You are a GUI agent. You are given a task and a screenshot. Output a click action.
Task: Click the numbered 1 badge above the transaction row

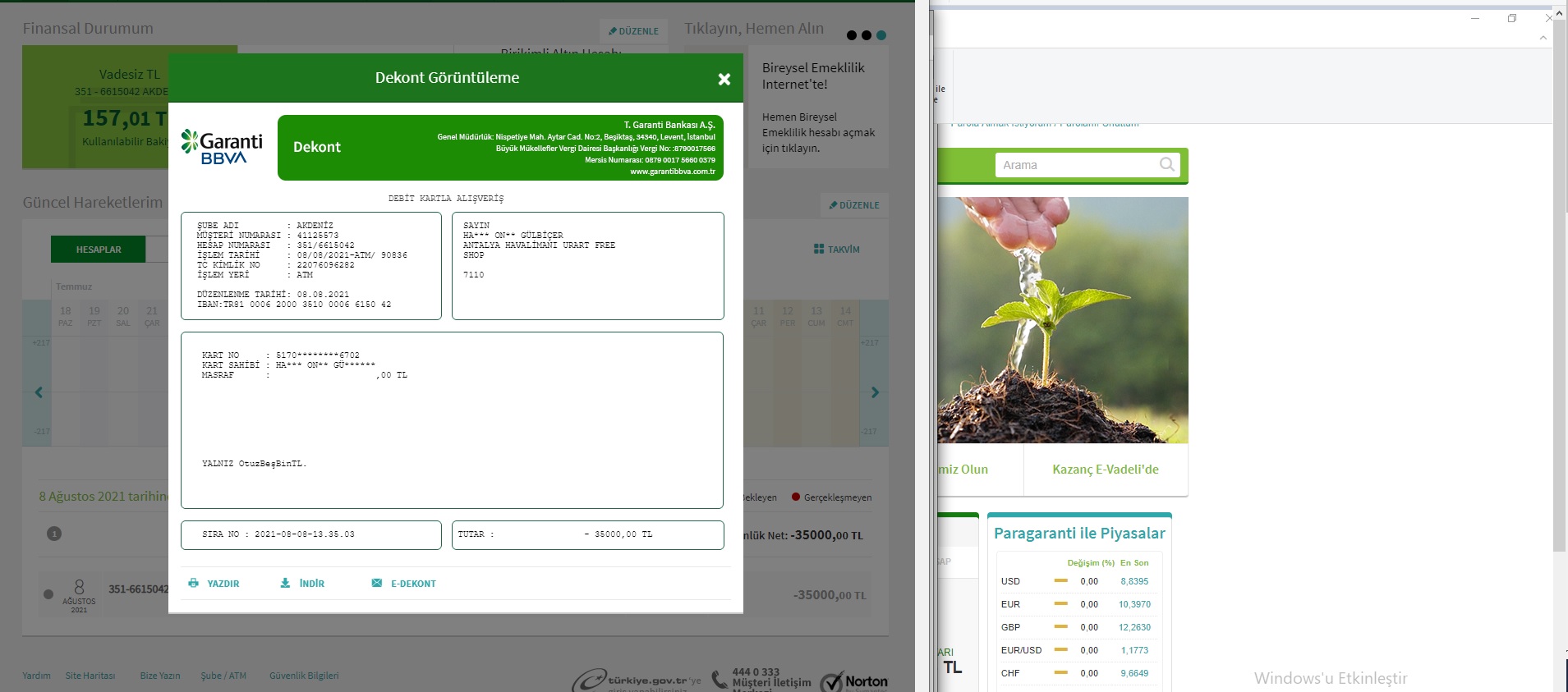coord(54,534)
